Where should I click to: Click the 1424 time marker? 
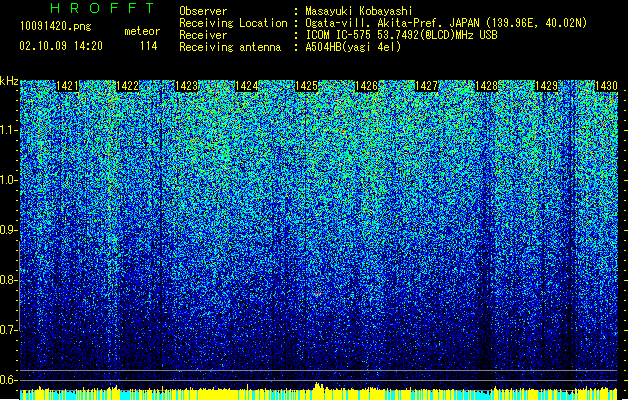click(x=246, y=86)
